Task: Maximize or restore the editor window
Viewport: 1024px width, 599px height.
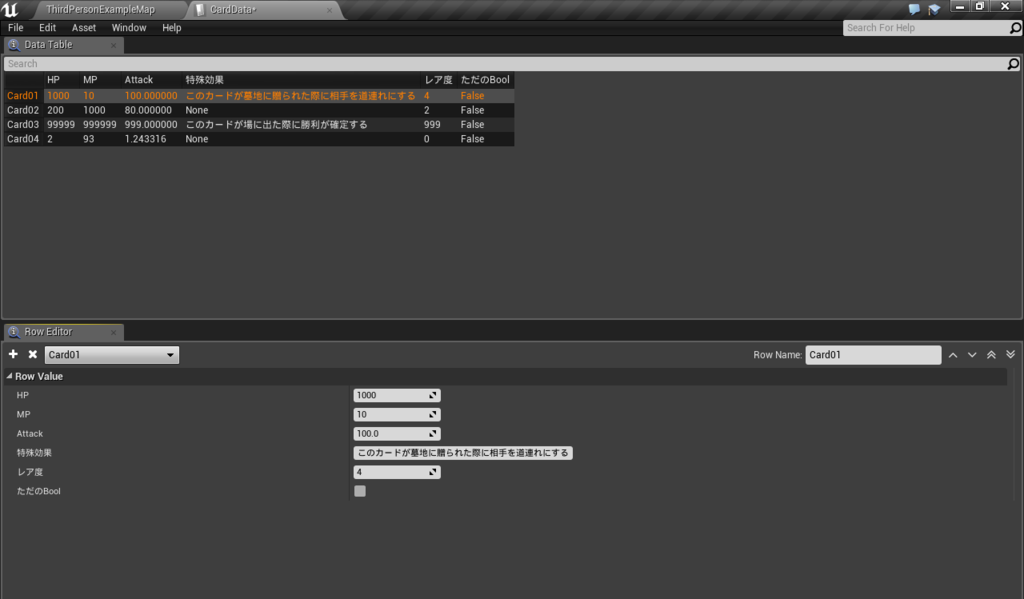Action: coord(980,7)
